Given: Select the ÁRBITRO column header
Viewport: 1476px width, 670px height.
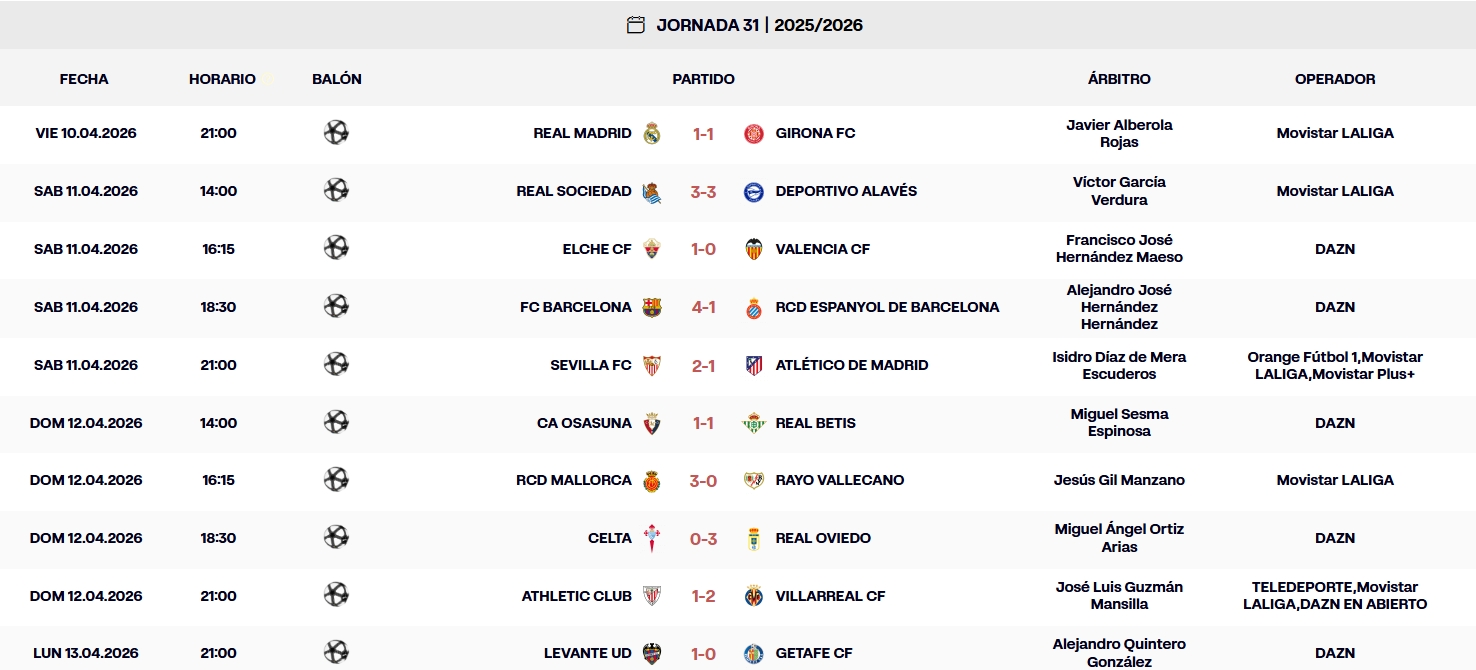Looking at the screenshot, I should (x=1119, y=78).
